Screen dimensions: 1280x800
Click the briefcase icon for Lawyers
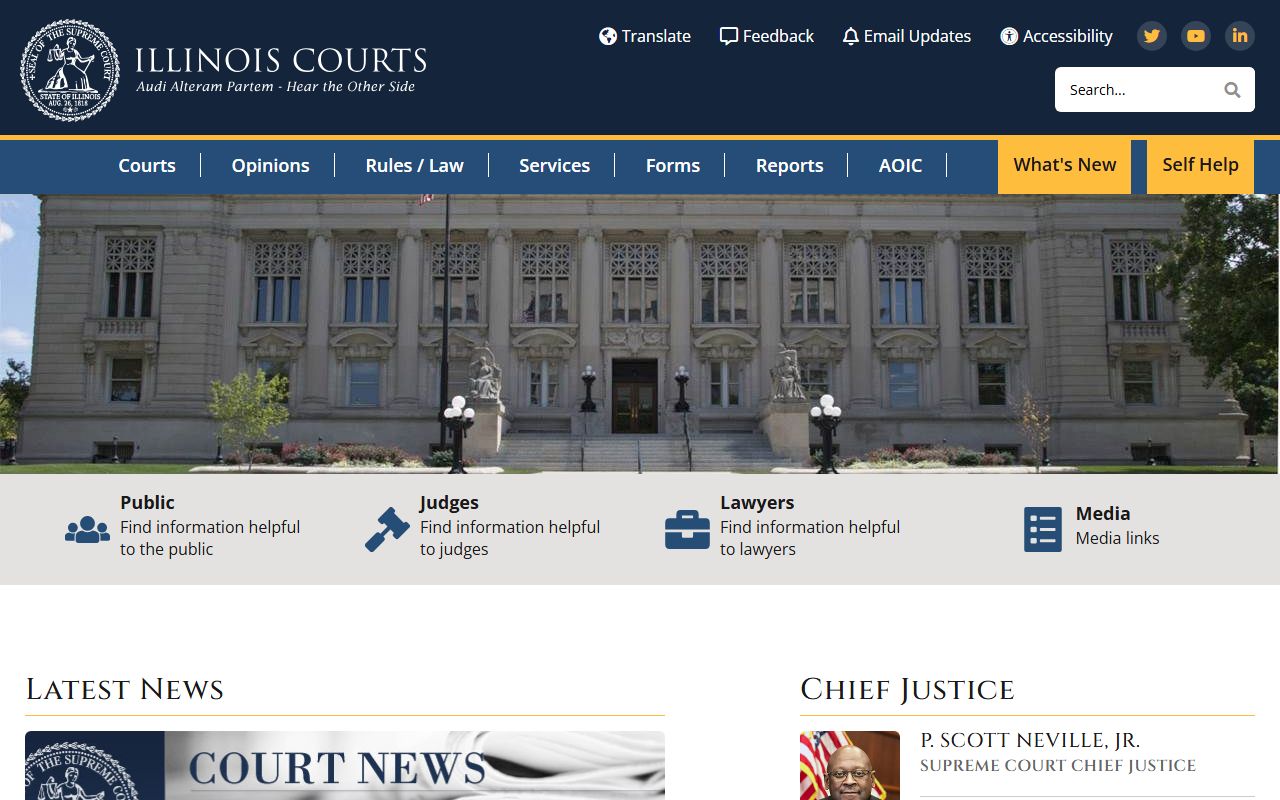pos(687,529)
